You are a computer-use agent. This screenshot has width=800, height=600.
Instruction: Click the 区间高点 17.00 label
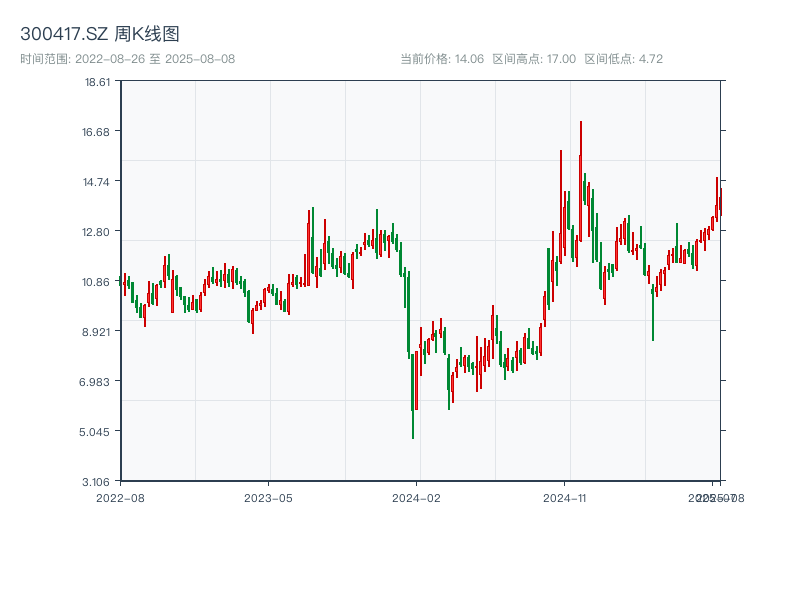[534, 59]
